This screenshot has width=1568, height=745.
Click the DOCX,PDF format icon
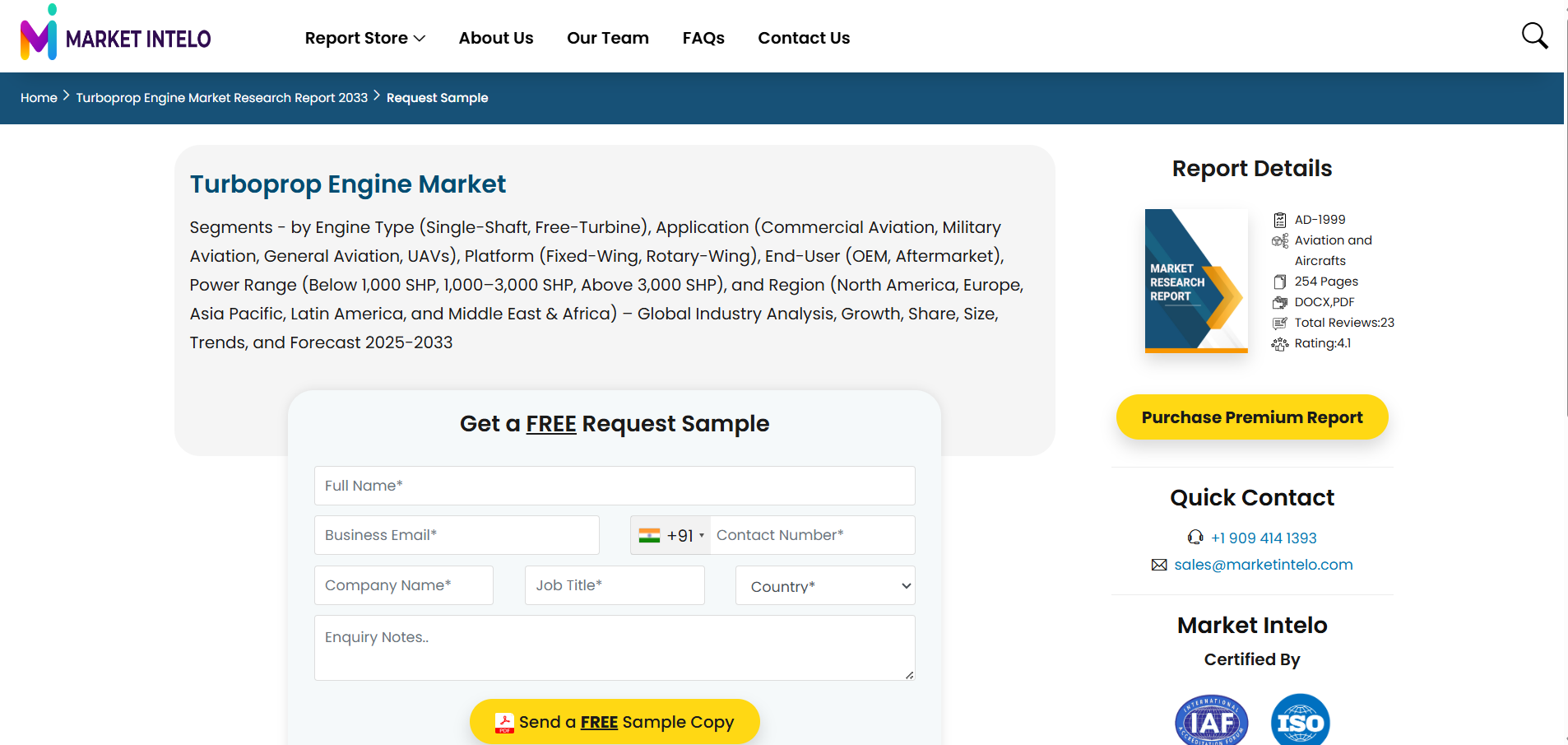click(1280, 302)
